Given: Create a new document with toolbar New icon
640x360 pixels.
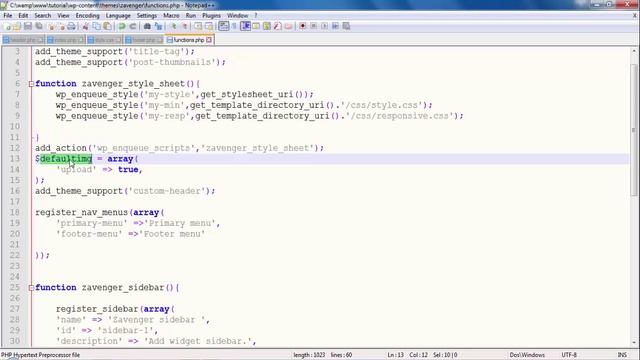Looking at the screenshot, I should [x=7, y=26].
